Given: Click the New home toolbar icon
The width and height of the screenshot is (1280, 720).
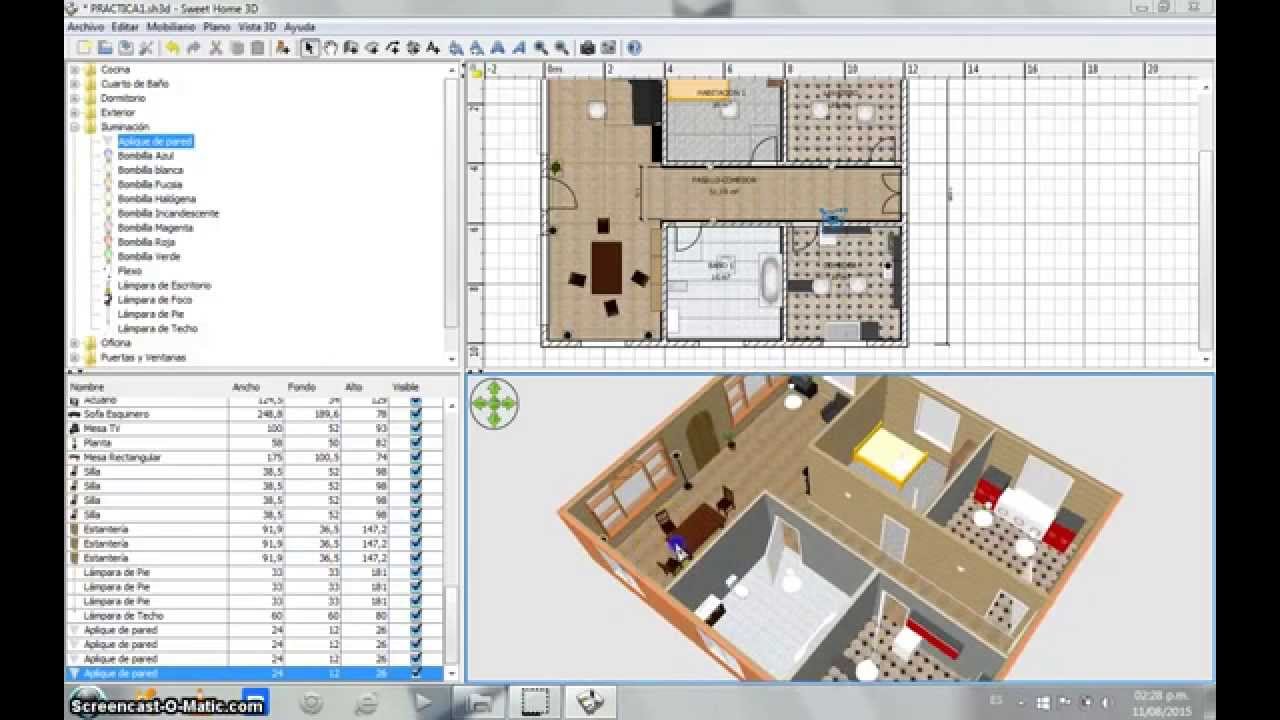Looking at the screenshot, I should (x=84, y=48).
